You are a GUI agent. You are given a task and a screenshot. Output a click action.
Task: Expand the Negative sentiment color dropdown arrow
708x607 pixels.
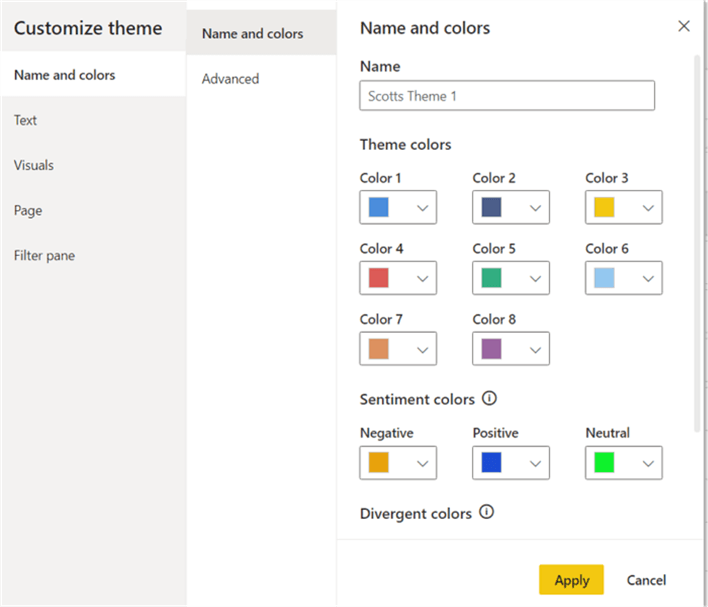tap(422, 463)
